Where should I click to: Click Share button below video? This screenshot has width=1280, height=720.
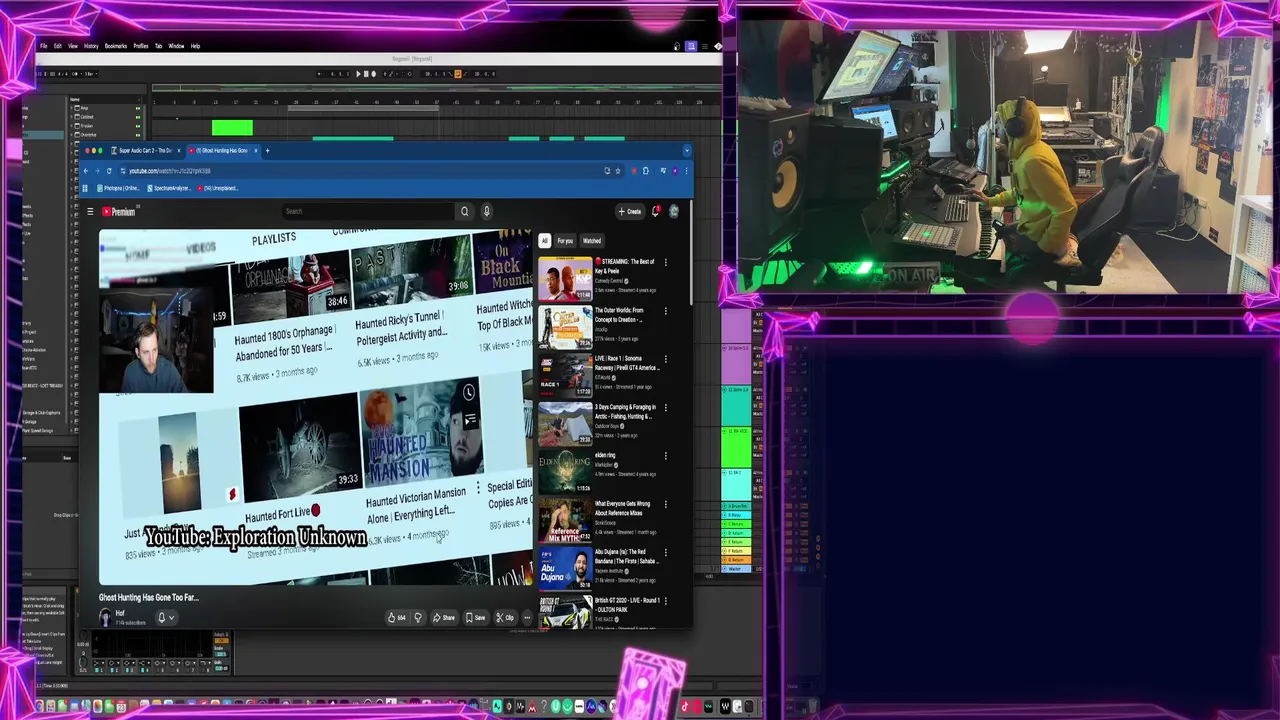(x=443, y=617)
